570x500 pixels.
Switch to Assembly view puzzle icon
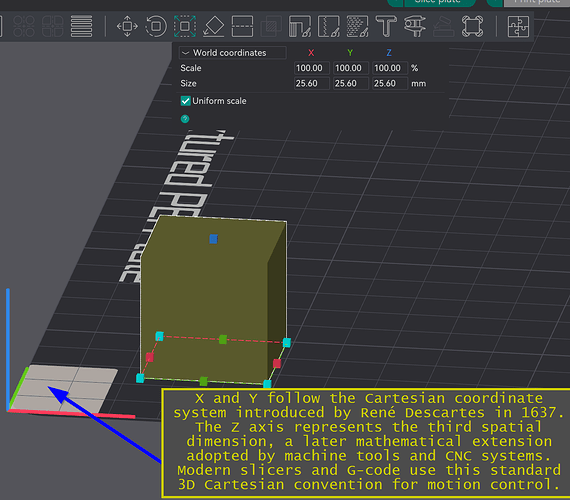click(518, 26)
